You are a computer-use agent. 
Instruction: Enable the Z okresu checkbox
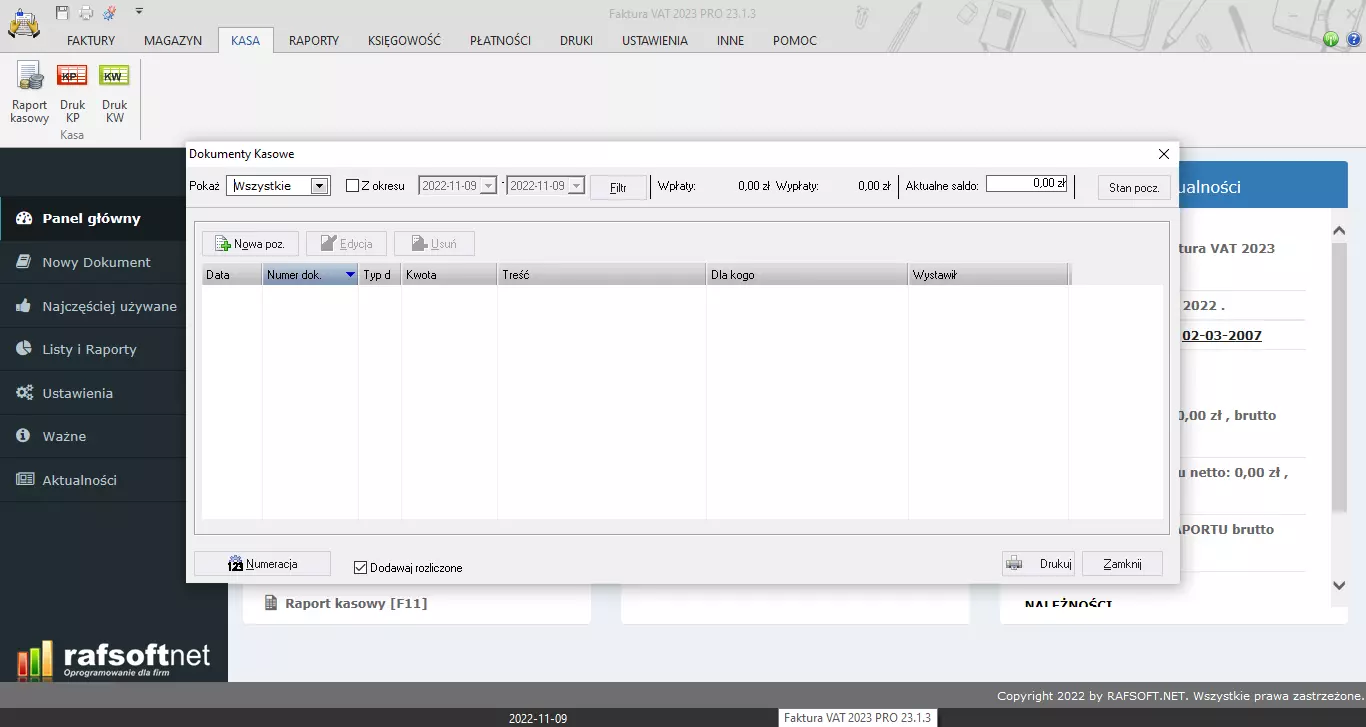pyautogui.click(x=352, y=186)
